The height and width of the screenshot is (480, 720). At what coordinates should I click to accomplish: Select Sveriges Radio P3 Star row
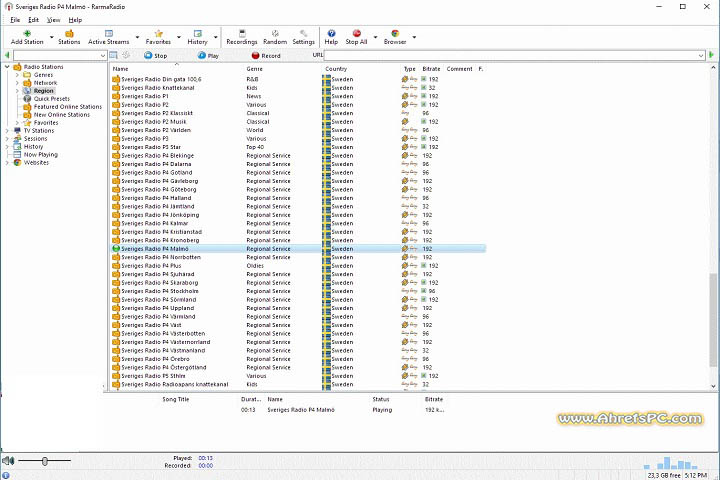tap(298, 147)
